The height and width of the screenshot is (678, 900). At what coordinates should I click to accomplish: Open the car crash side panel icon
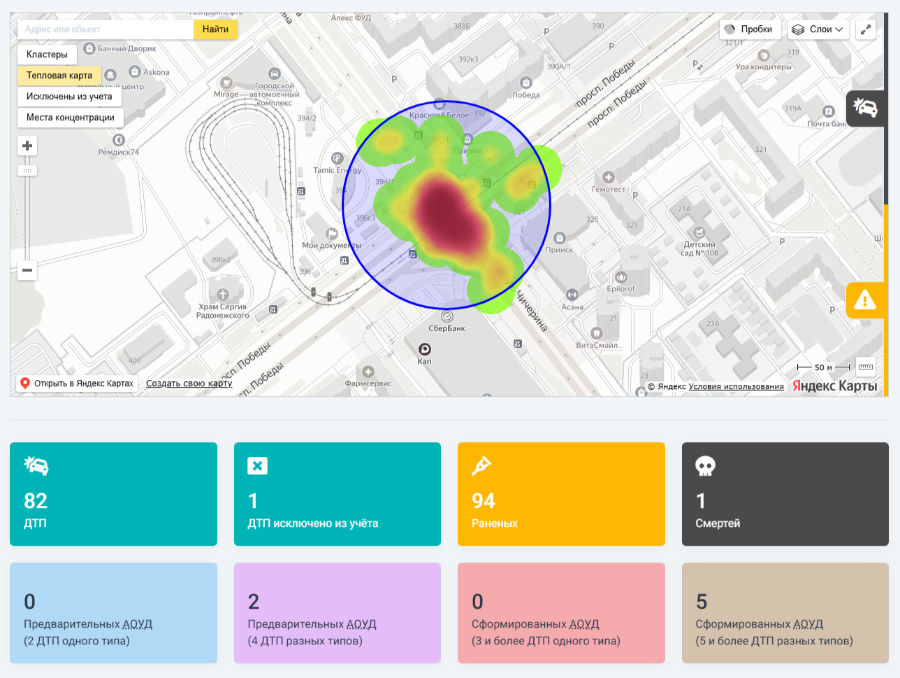coord(864,108)
